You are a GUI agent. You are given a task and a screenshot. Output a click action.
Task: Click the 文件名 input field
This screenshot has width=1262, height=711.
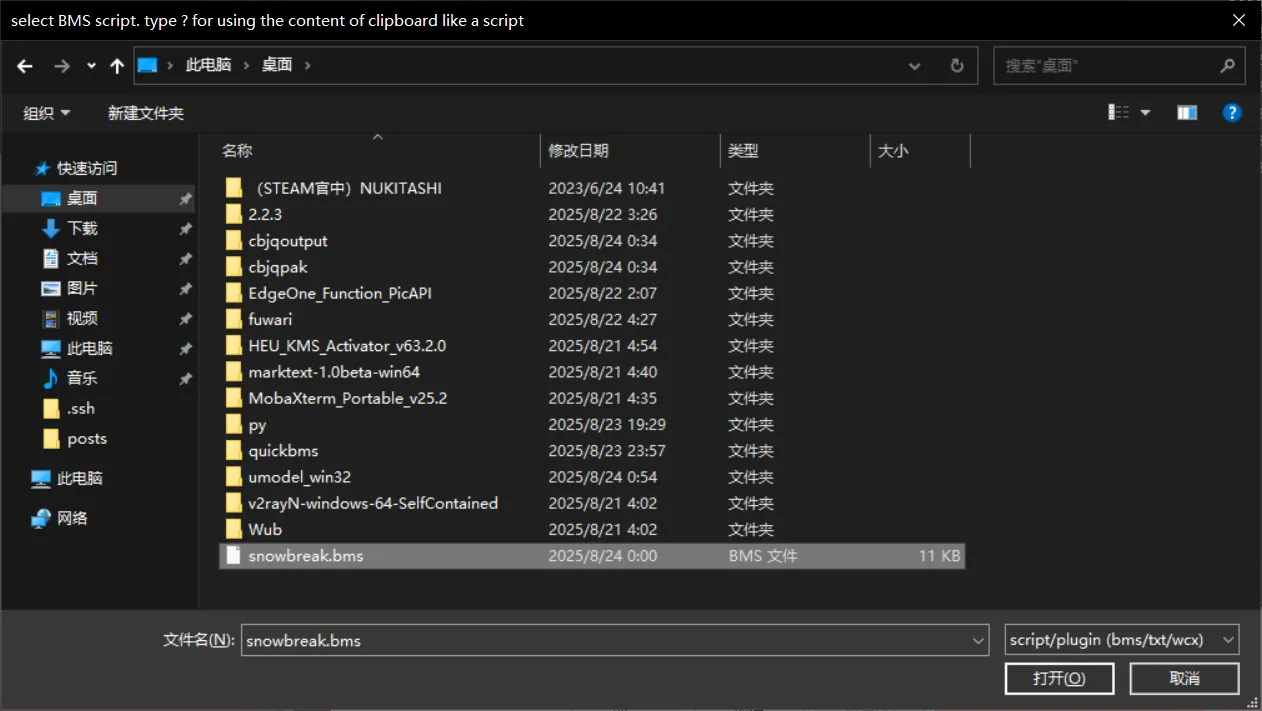tap(605, 640)
